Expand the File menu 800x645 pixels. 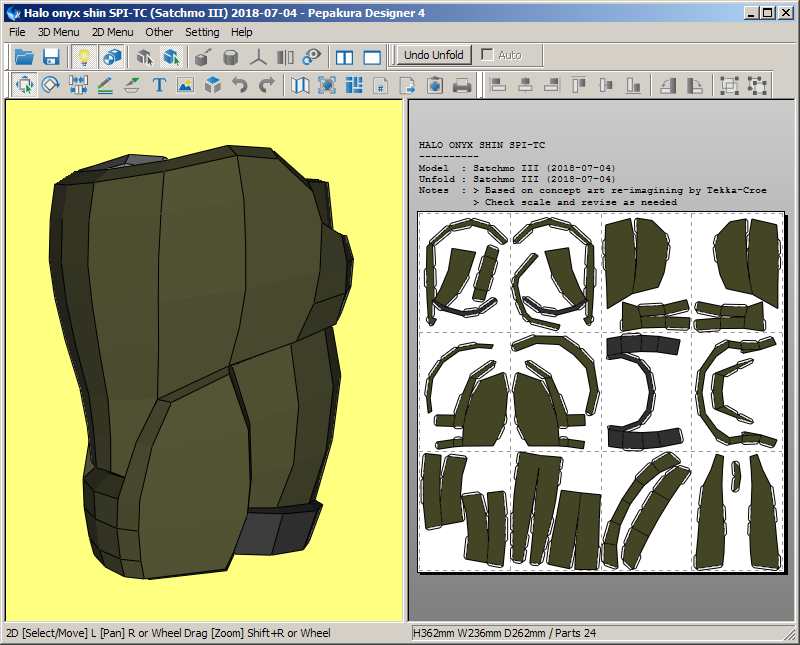17,32
